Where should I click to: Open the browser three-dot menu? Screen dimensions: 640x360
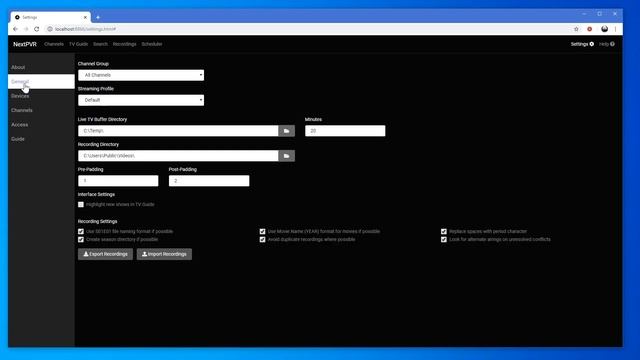coord(615,29)
